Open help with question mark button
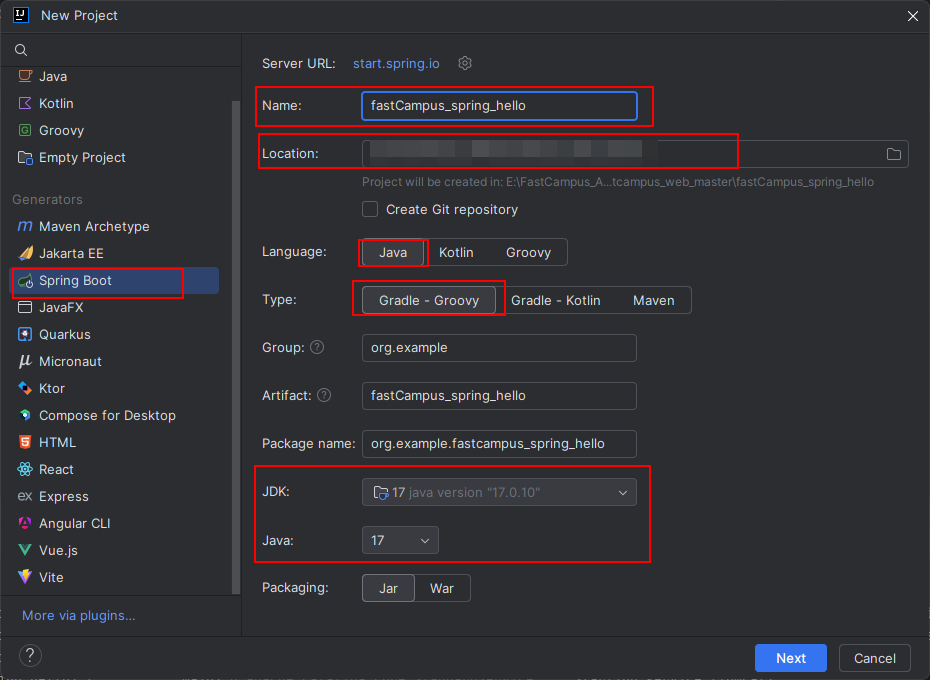The width and height of the screenshot is (930, 680). [x=30, y=656]
